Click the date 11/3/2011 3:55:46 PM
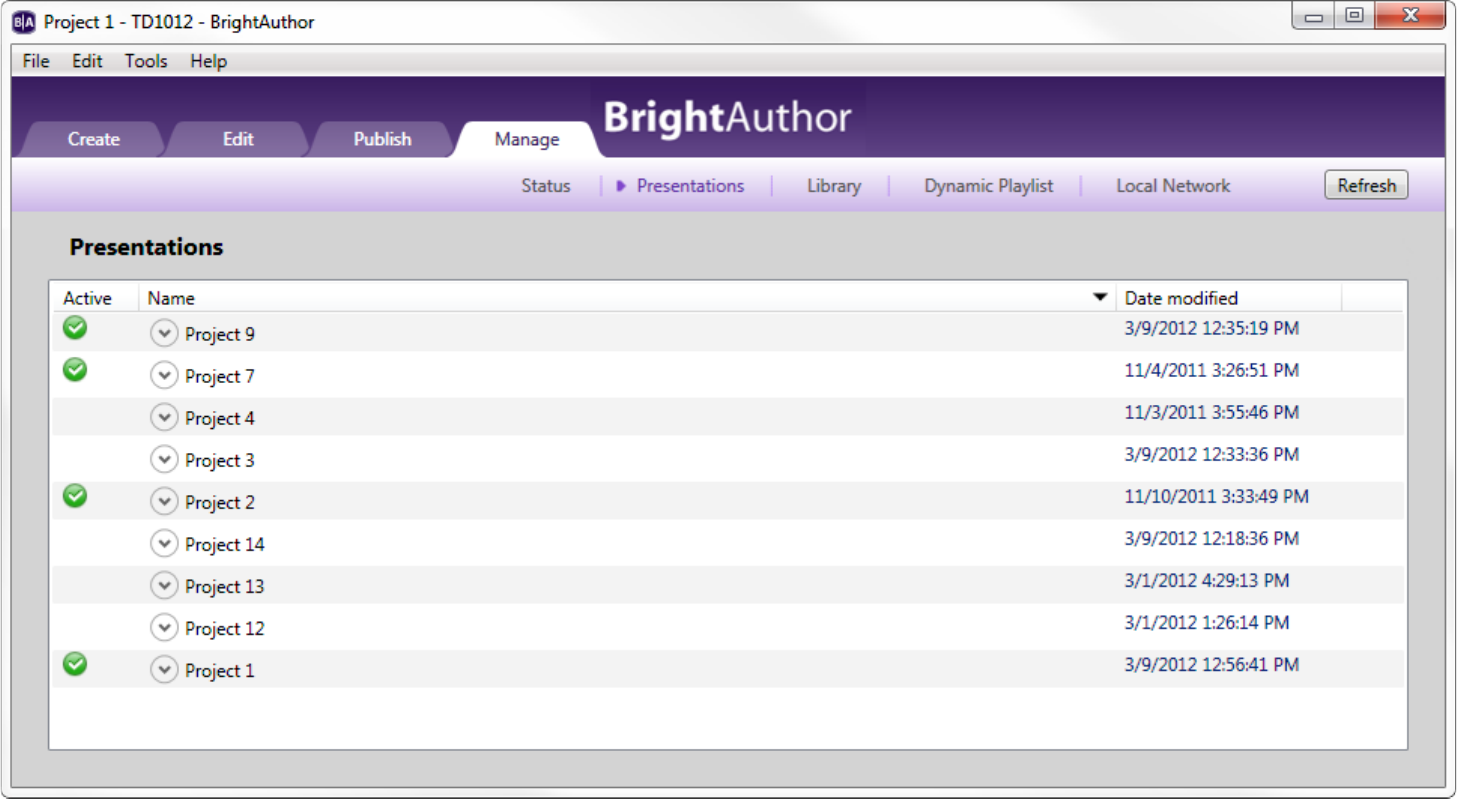The width and height of the screenshot is (1457, 799). pyautogui.click(x=1212, y=412)
